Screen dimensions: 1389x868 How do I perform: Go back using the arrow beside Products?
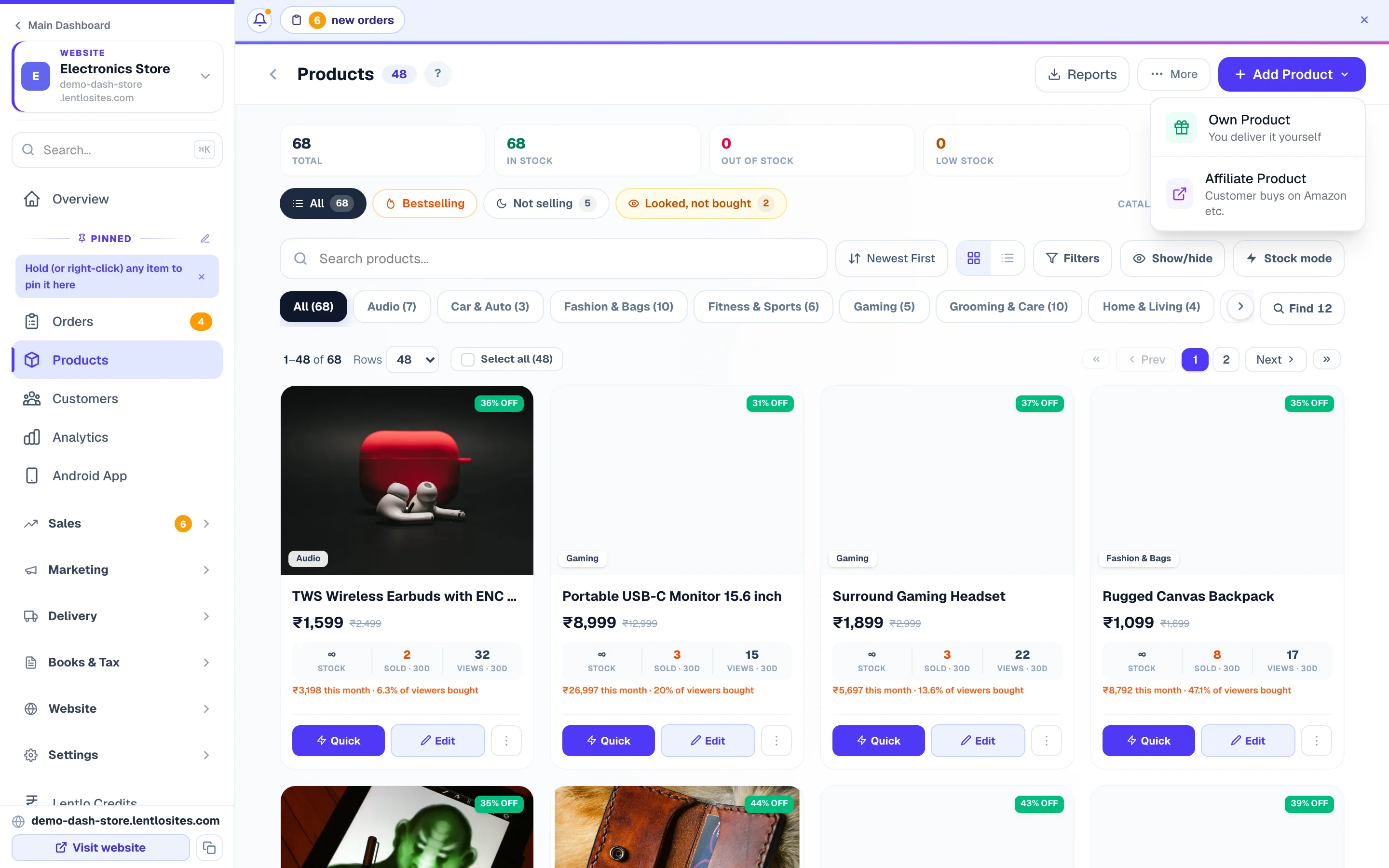click(274, 75)
